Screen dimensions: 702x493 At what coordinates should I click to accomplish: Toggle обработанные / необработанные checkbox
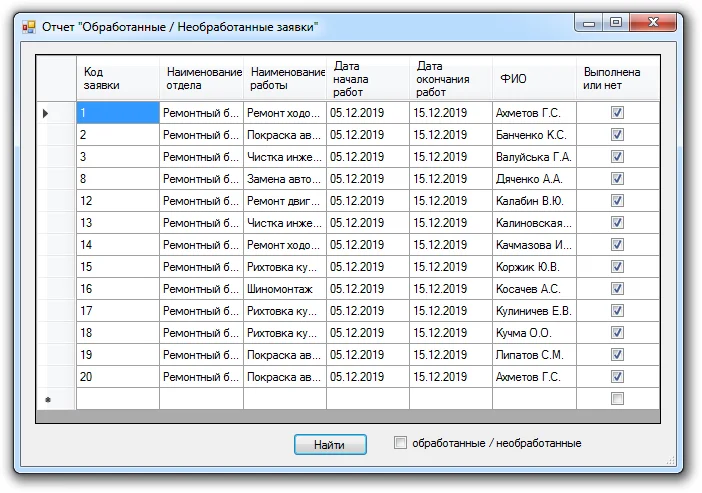(x=400, y=443)
